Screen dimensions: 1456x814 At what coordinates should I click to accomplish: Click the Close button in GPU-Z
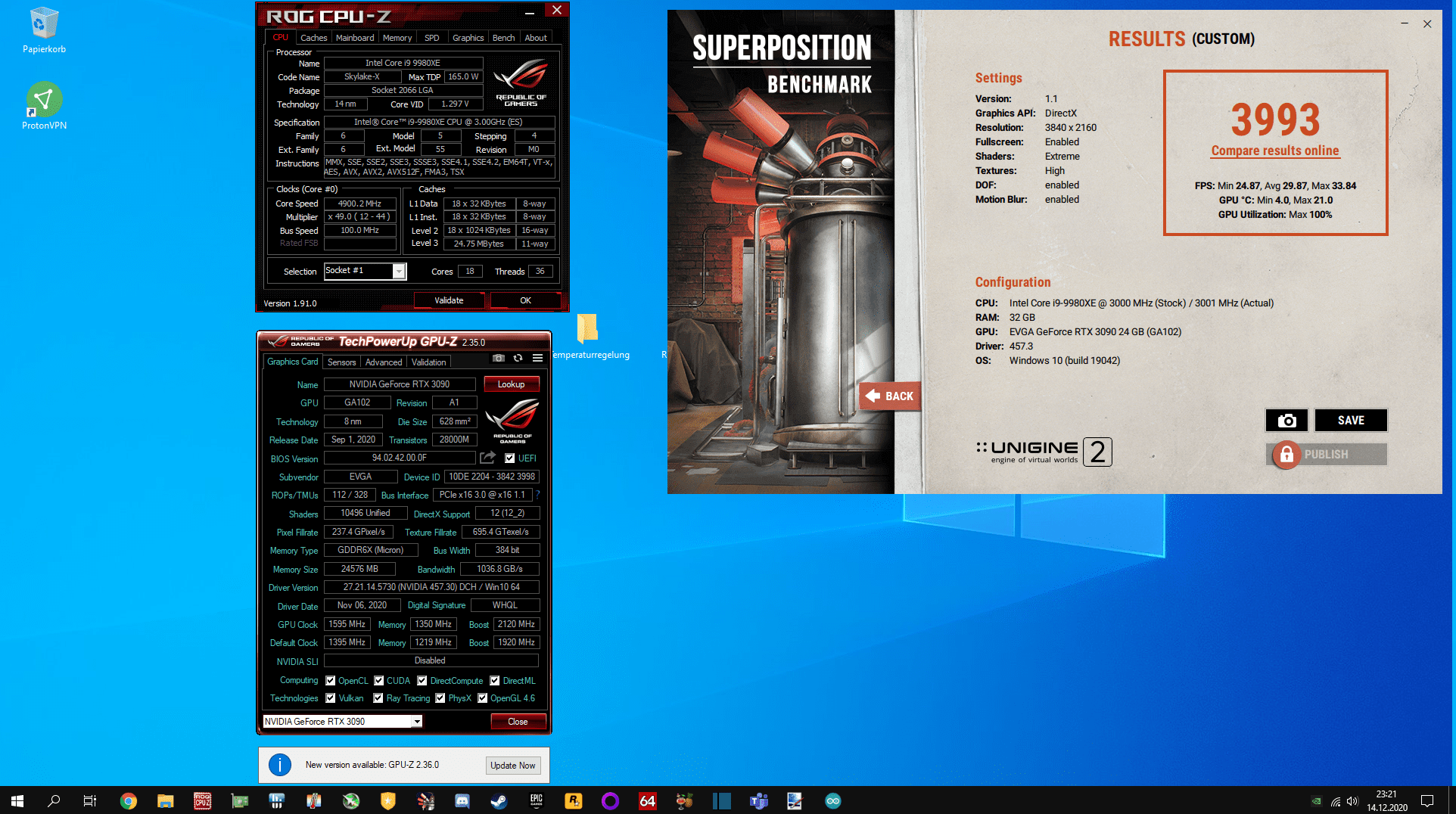(518, 722)
